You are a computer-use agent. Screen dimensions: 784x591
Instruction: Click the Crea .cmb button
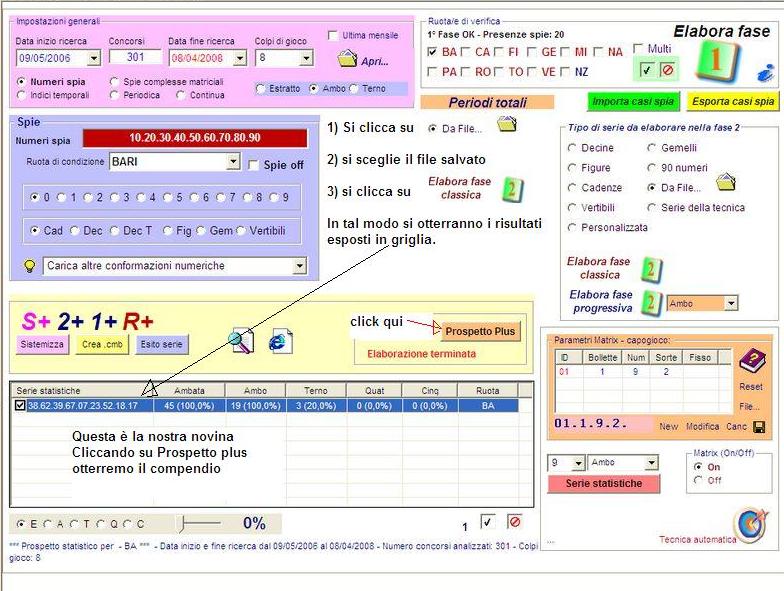coord(102,344)
